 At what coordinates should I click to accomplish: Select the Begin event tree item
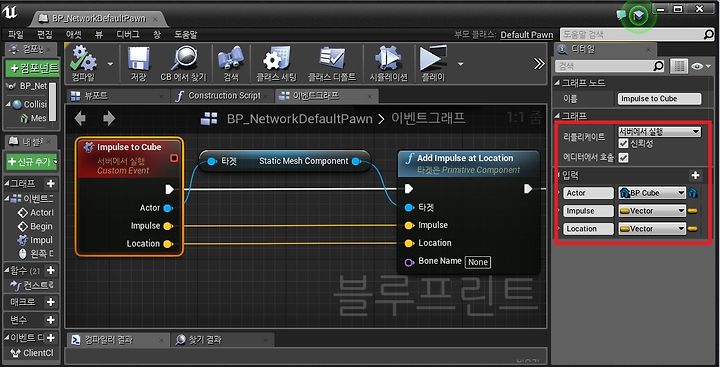pyautogui.click(x=35, y=226)
